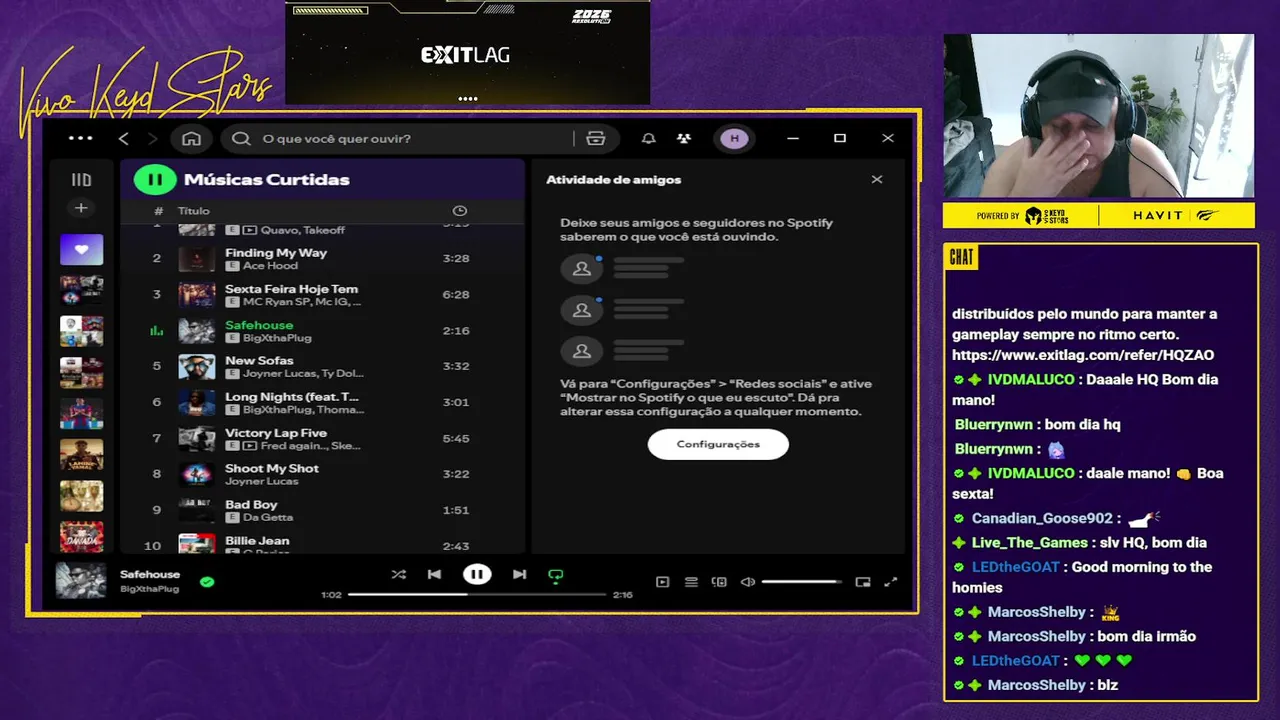Toggle the green saved checkmark for Safehouse
The height and width of the screenshot is (720, 1280).
pyautogui.click(x=207, y=581)
